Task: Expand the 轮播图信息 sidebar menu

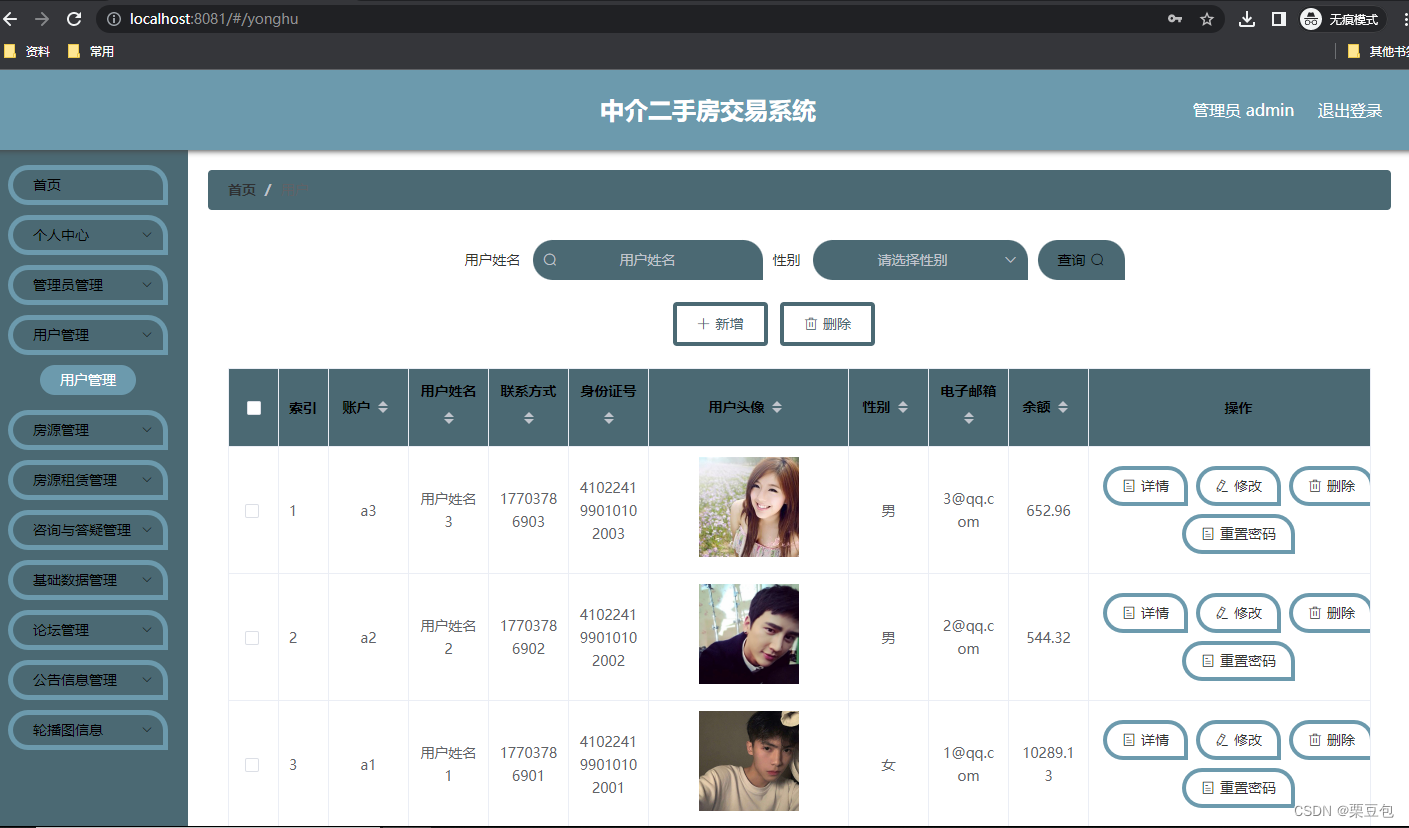Action: [x=88, y=730]
